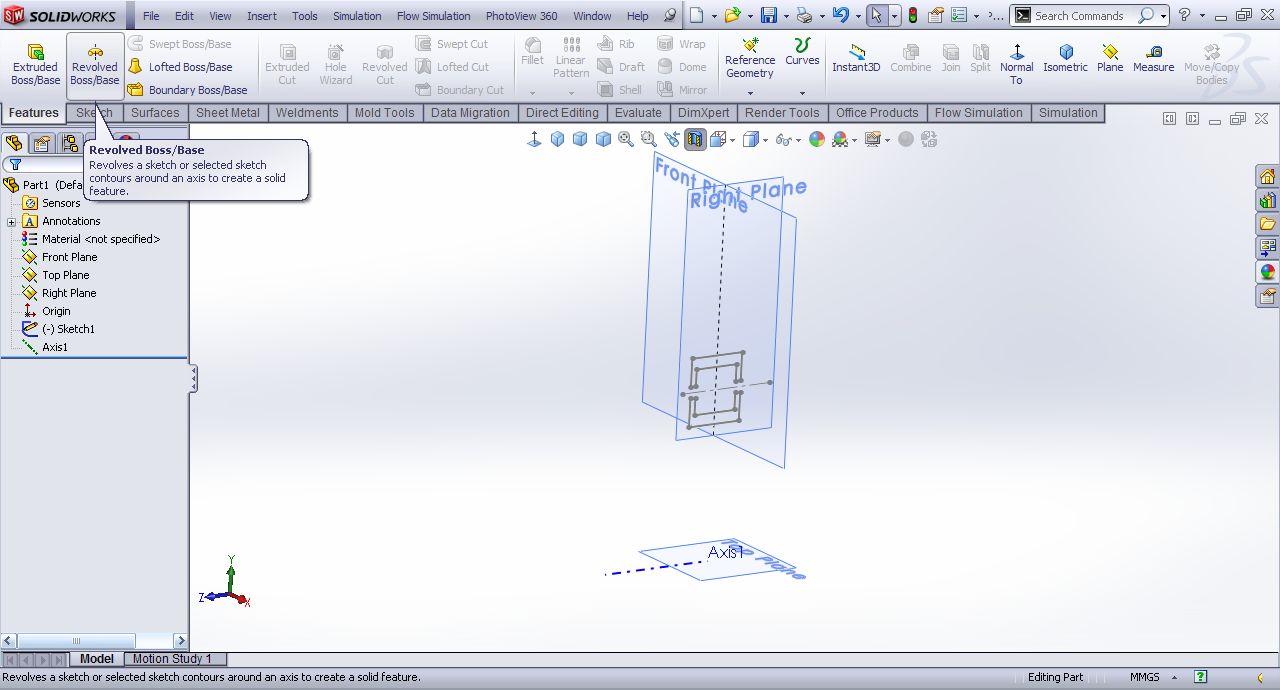1280x690 pixels.
Task: Open MMGS unit system in status bar
Action: (1145, 677)
